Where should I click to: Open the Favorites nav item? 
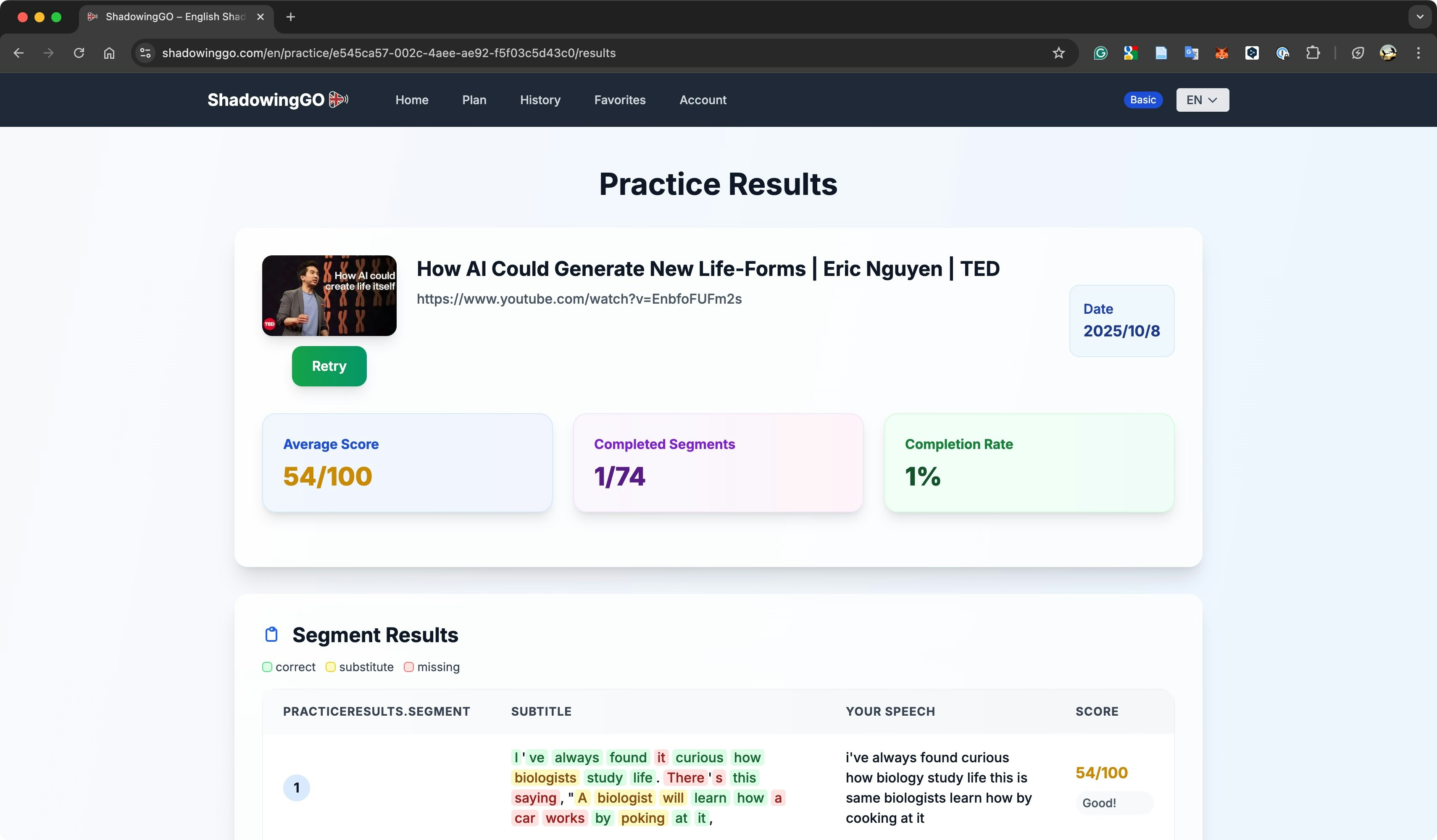619,100
